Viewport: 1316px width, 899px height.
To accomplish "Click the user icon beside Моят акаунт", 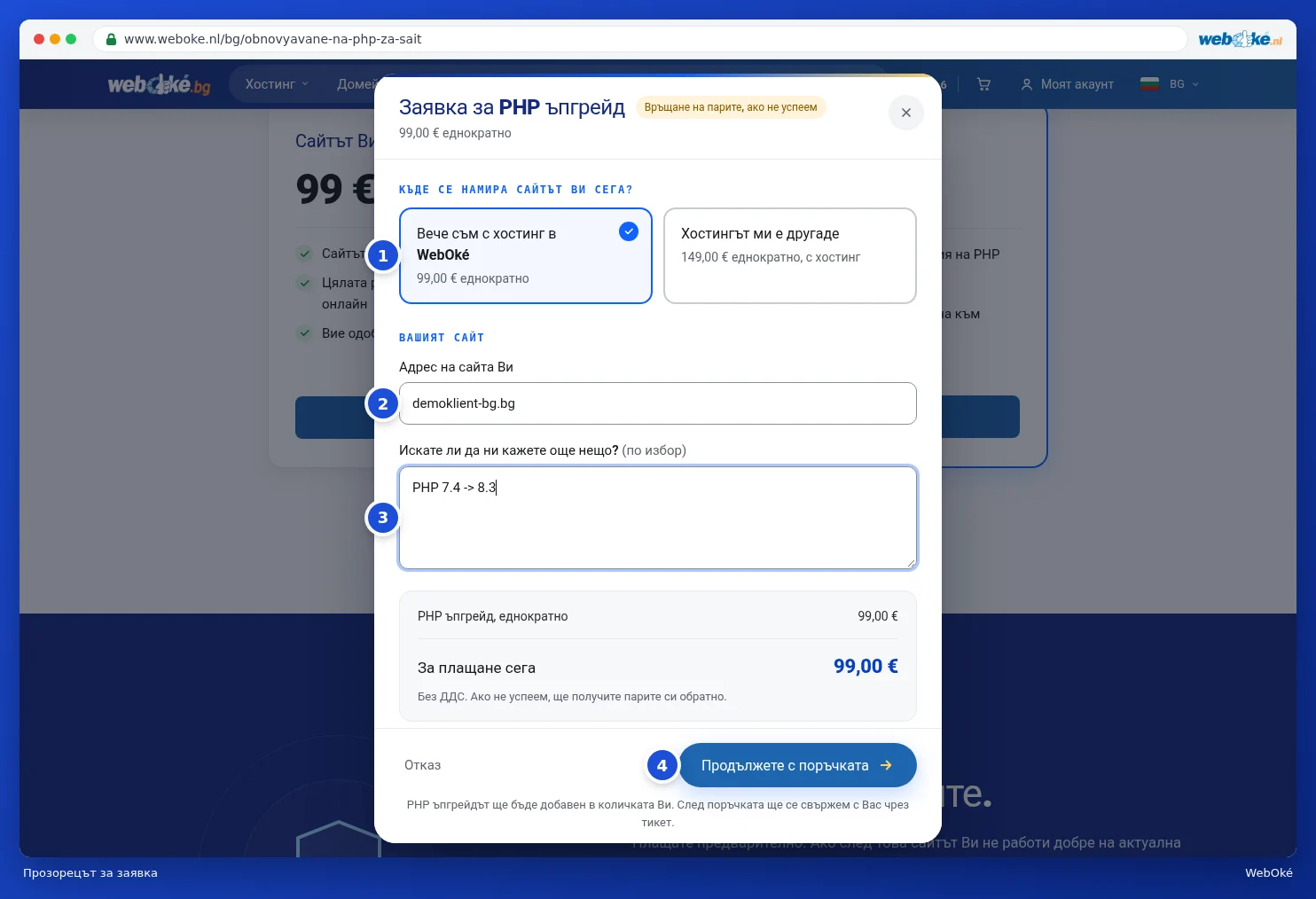I will 1027,84.
